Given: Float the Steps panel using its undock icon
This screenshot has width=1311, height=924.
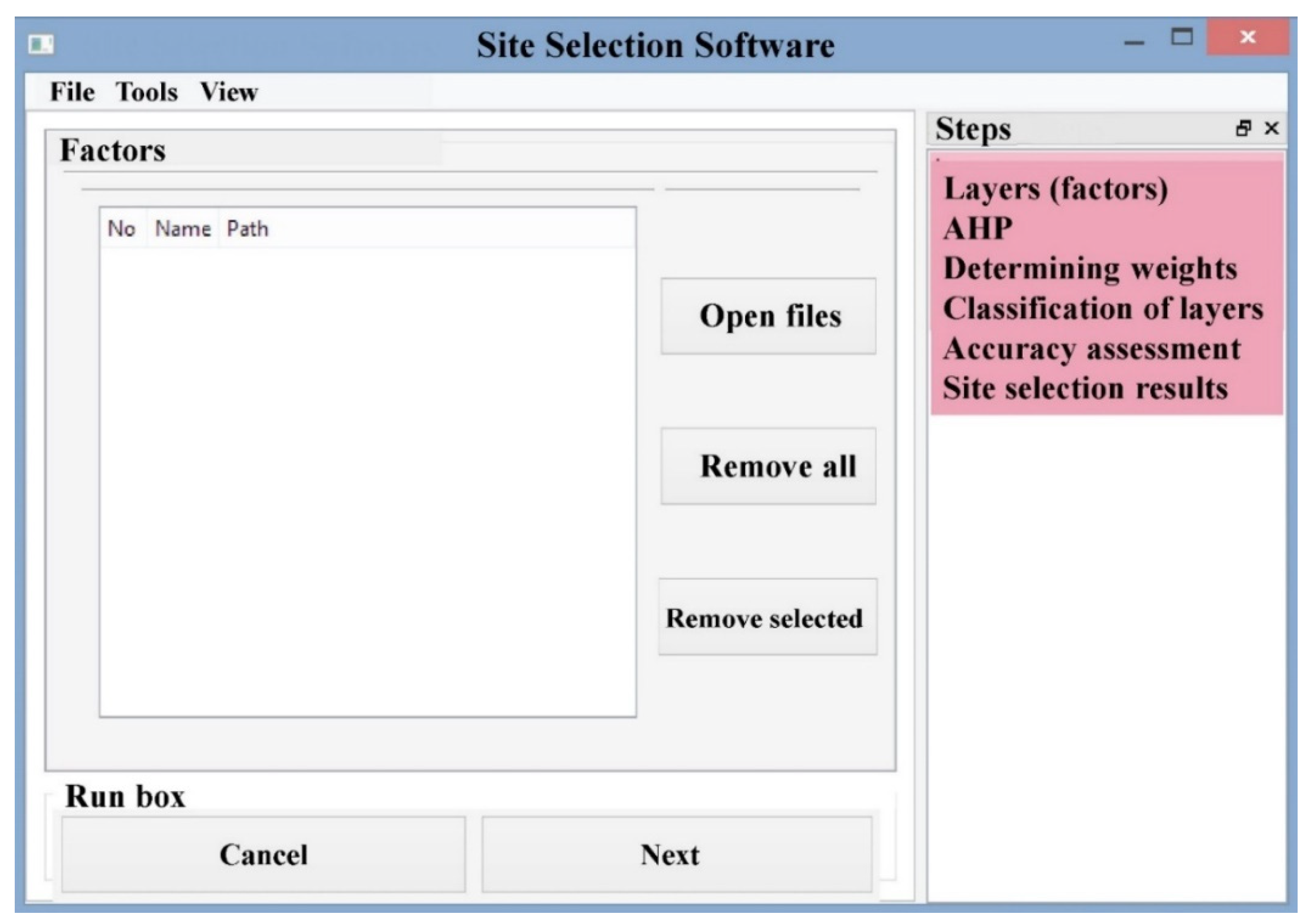Looking at the screenshot, I should click(1243, 128).
